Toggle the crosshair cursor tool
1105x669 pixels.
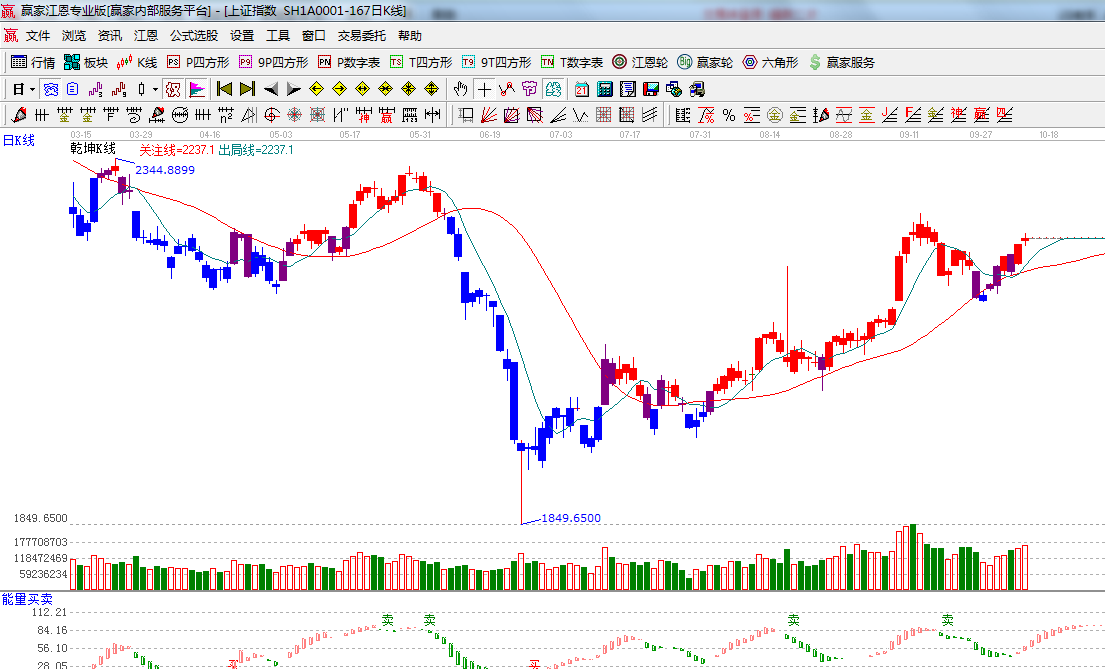[x=484, y=89]
